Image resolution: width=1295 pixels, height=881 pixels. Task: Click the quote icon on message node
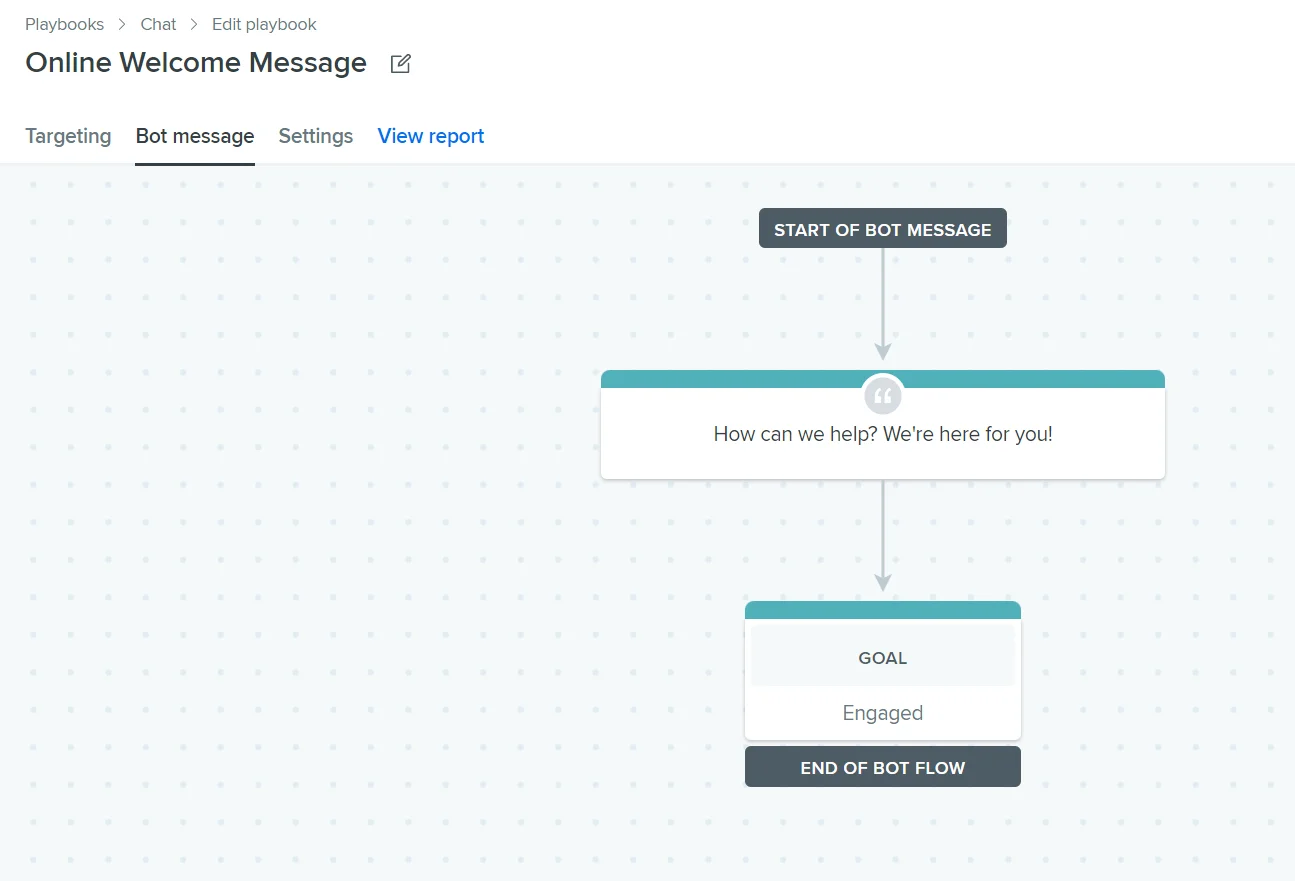coord(882,396)
